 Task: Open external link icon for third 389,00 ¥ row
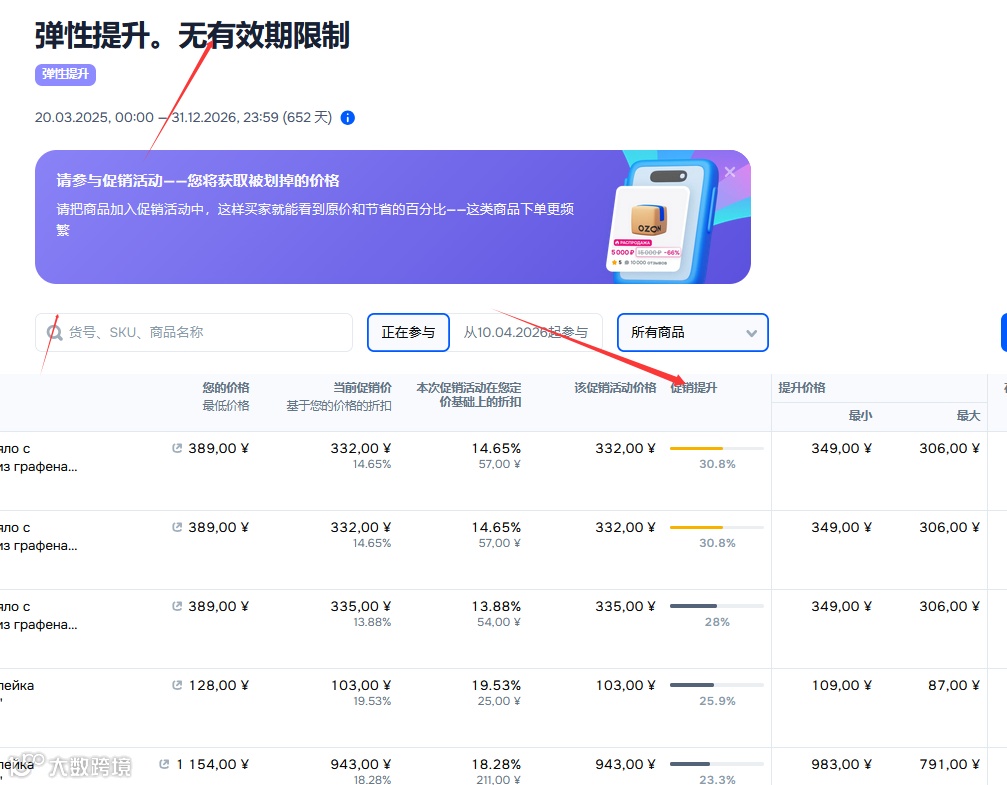tap(177, 606)
